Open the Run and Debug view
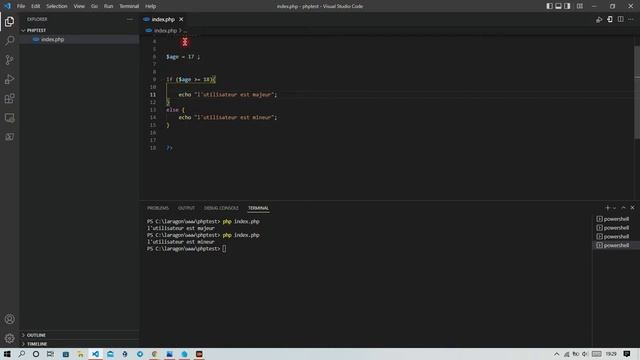 click(9, 79)
